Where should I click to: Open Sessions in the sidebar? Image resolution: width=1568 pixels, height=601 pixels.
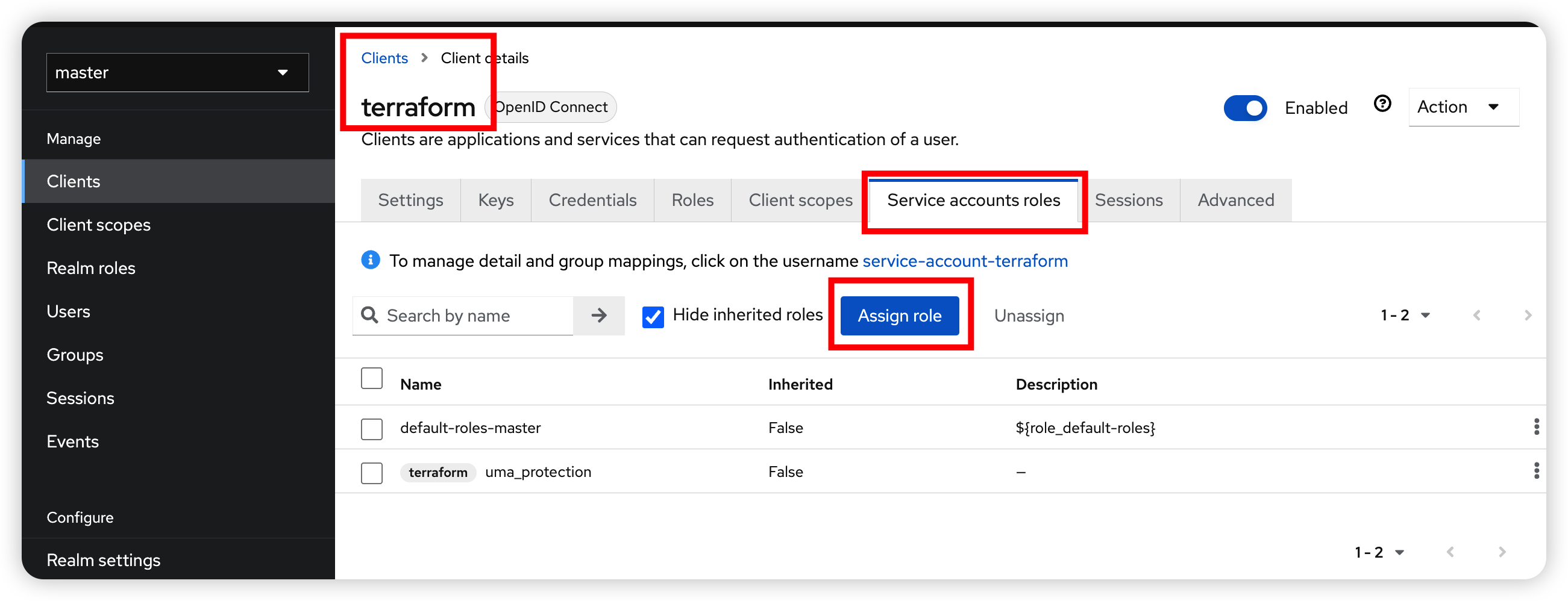[x=178, y=398]
